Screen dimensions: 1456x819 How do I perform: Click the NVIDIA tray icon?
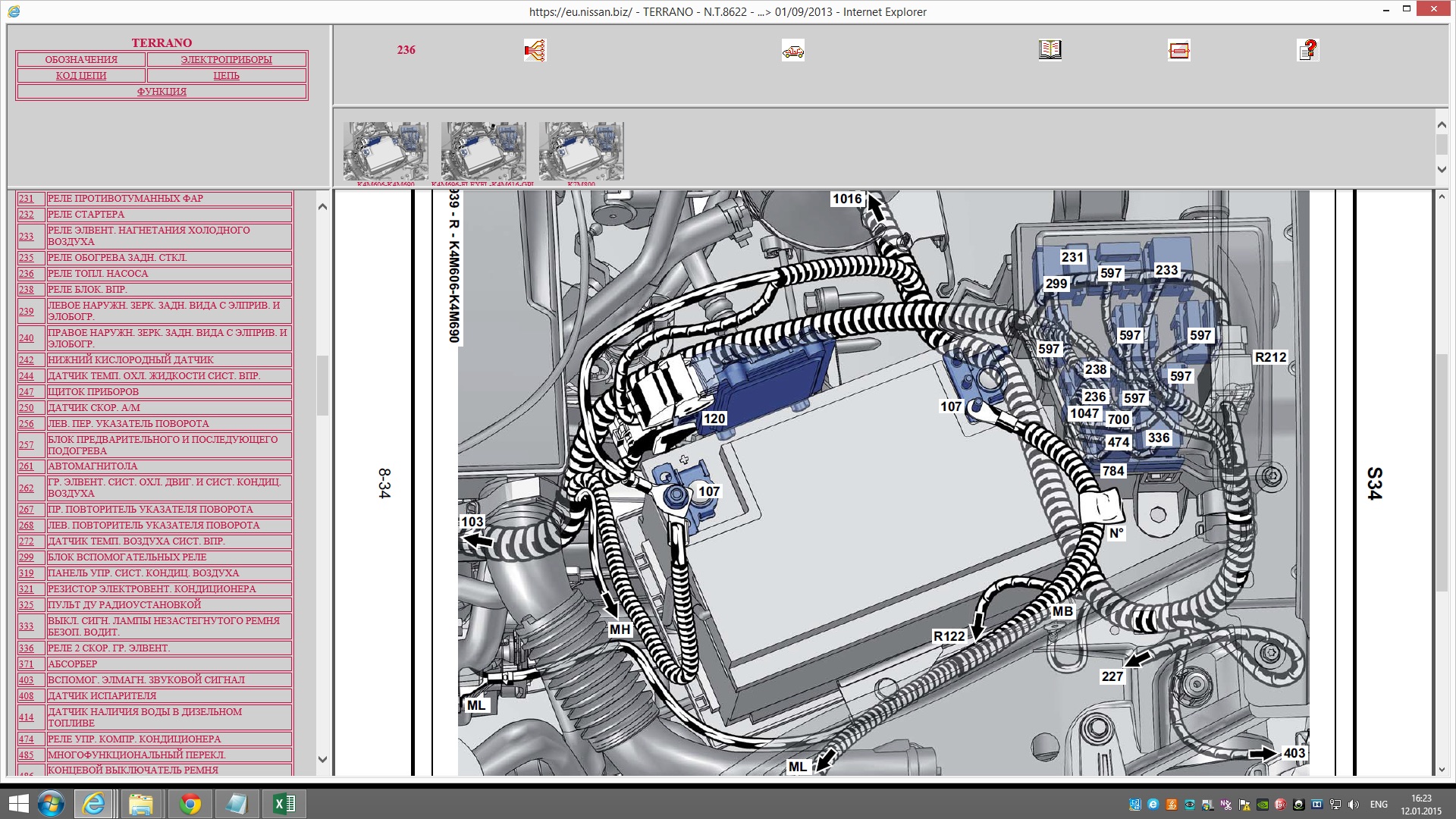pyautogui.click(x=1263, y=805)
